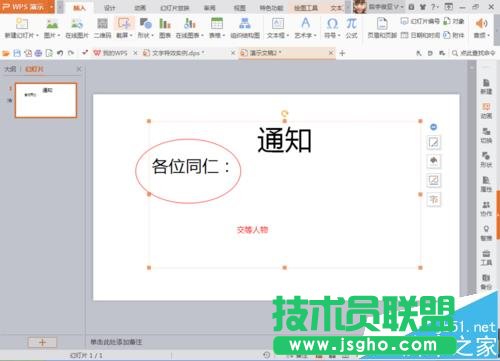Insert a table with the 表格 icon

coord(217,24)
